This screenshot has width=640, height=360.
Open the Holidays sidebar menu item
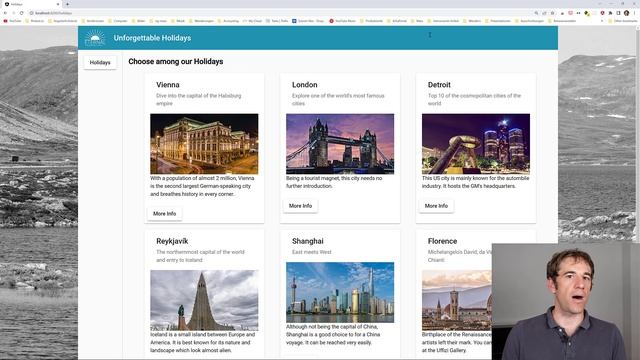100,62
